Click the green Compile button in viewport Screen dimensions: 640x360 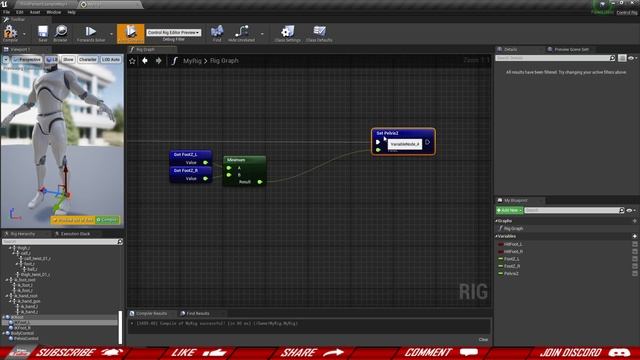[107, 220]
